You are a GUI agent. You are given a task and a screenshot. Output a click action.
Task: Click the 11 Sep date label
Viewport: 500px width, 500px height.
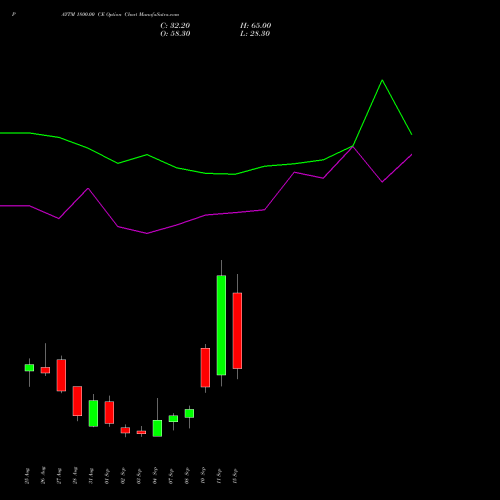[219, 476]
